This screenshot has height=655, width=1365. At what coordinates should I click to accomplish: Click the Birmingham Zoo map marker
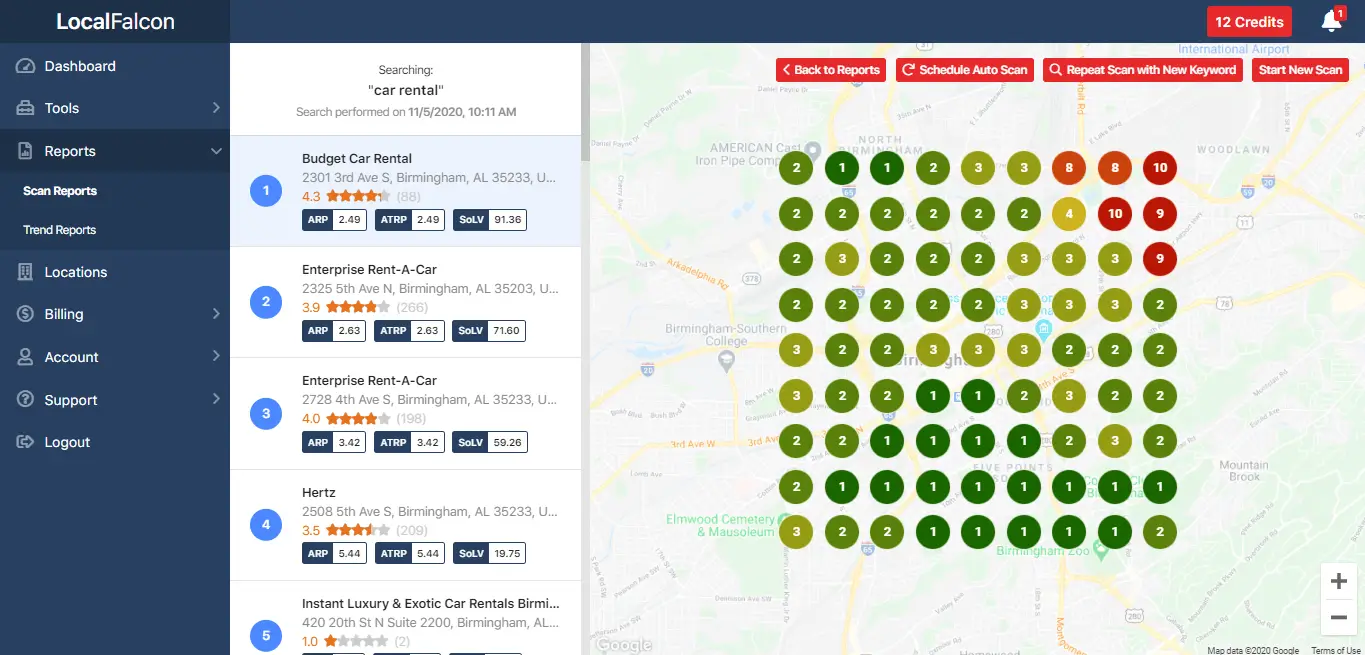point(1101,549)
